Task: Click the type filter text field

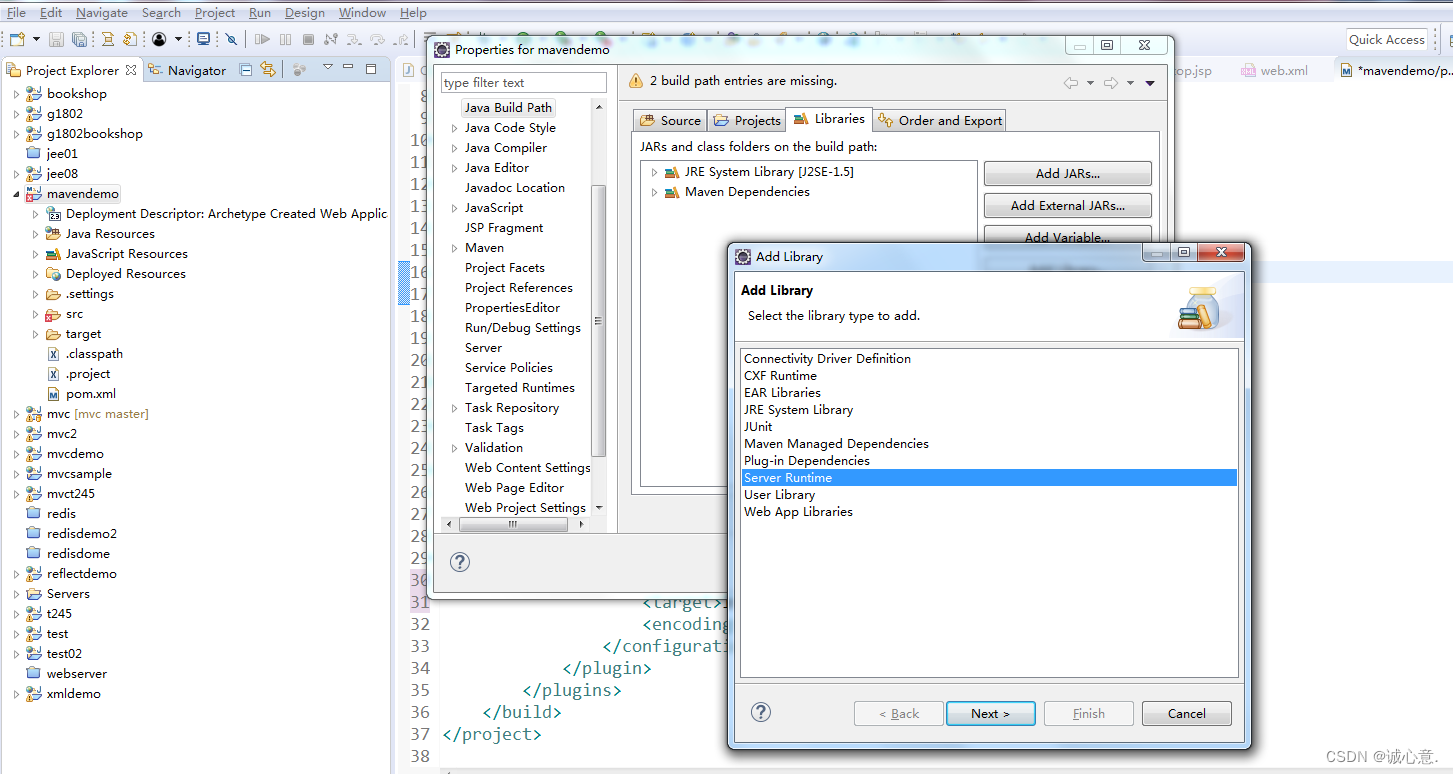Action: coord(524,83)
